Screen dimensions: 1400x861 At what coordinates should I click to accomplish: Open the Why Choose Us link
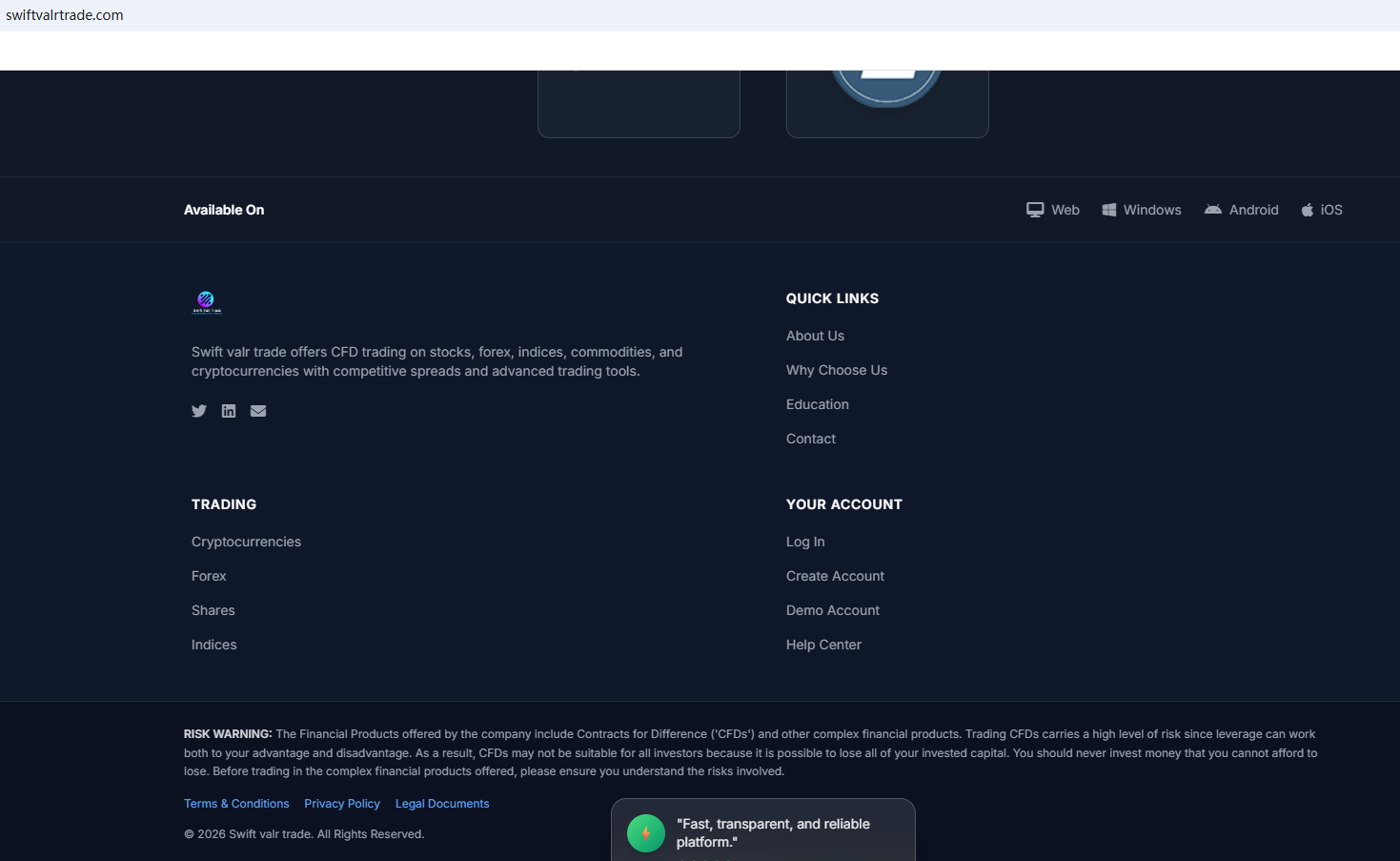click(x=837, y=370)
